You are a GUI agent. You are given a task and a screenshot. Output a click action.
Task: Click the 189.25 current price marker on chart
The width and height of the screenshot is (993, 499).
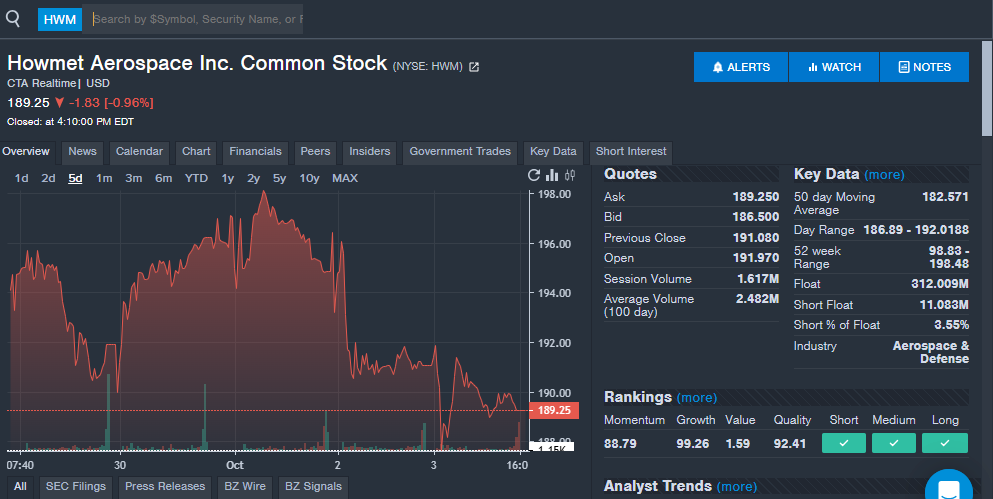(x=555, y=410)
